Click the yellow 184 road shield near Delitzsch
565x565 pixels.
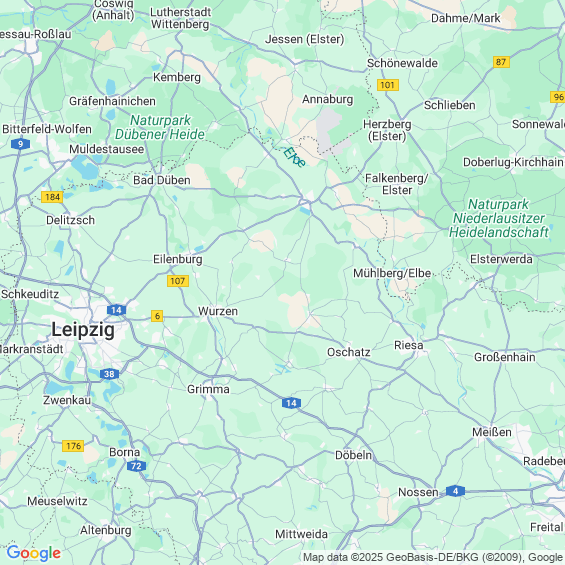pos(52,197)
